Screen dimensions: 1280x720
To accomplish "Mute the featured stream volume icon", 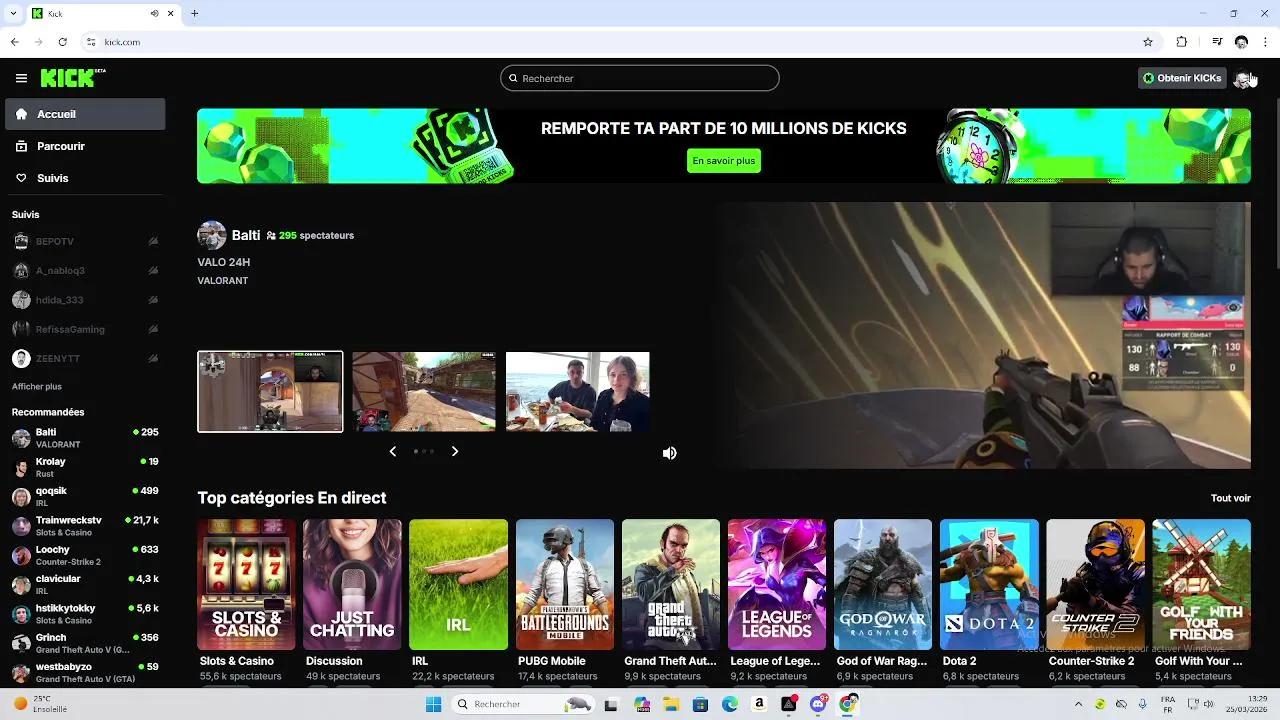I will [x=670, y=453].
